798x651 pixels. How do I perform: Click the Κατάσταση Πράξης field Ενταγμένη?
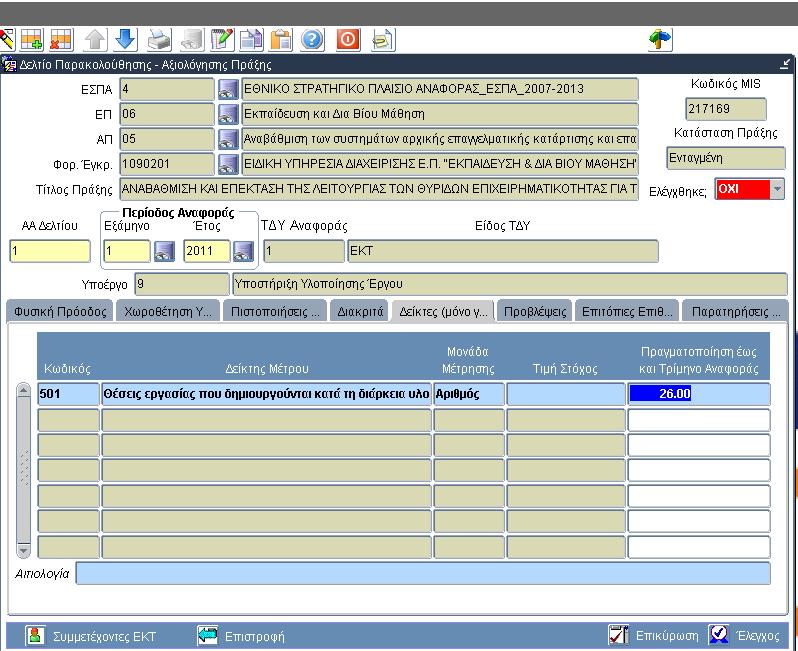[x=726, y=158]
